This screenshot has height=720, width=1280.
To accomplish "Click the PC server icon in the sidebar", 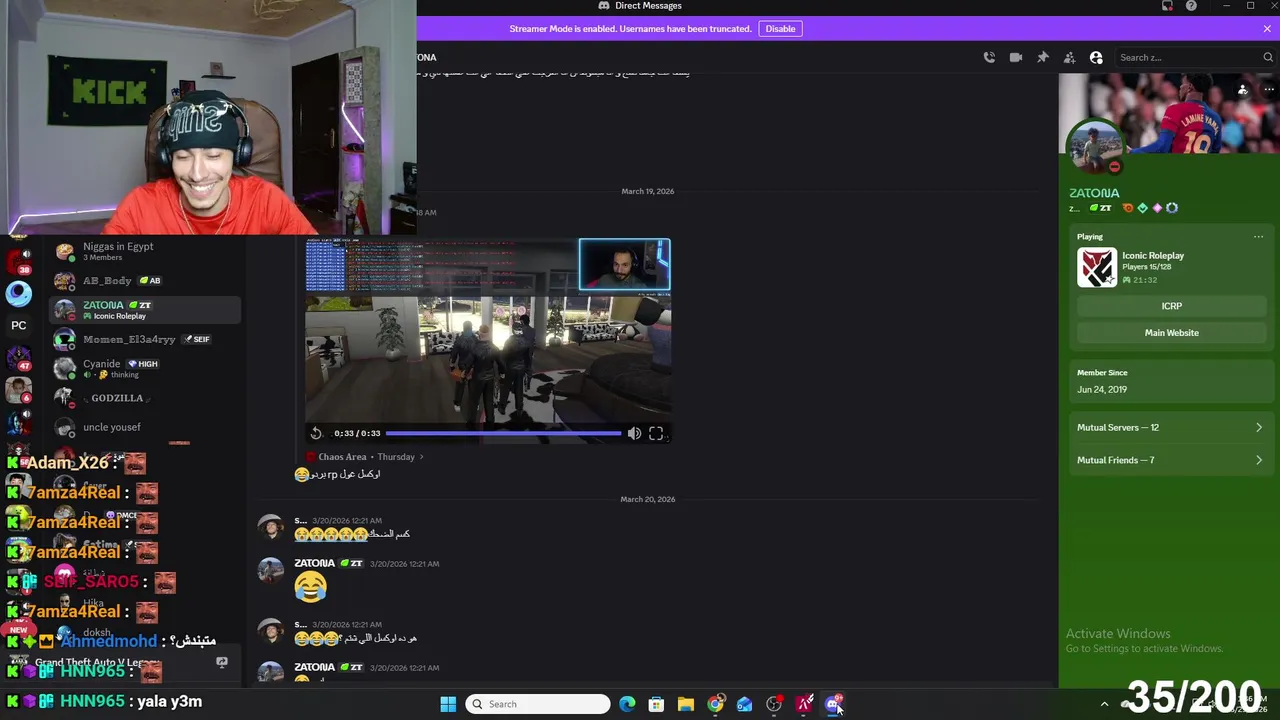I will 19,325.
